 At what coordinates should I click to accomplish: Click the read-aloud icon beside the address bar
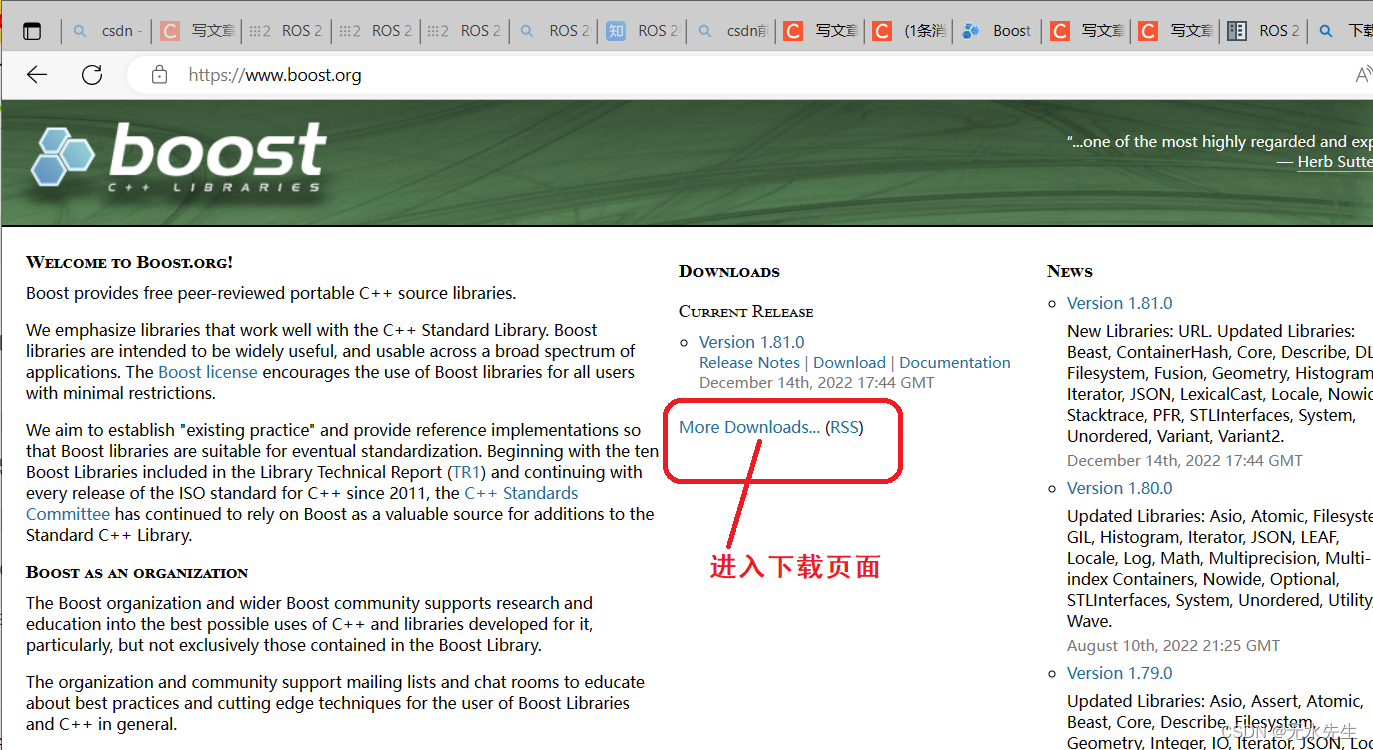point(1362,74)
